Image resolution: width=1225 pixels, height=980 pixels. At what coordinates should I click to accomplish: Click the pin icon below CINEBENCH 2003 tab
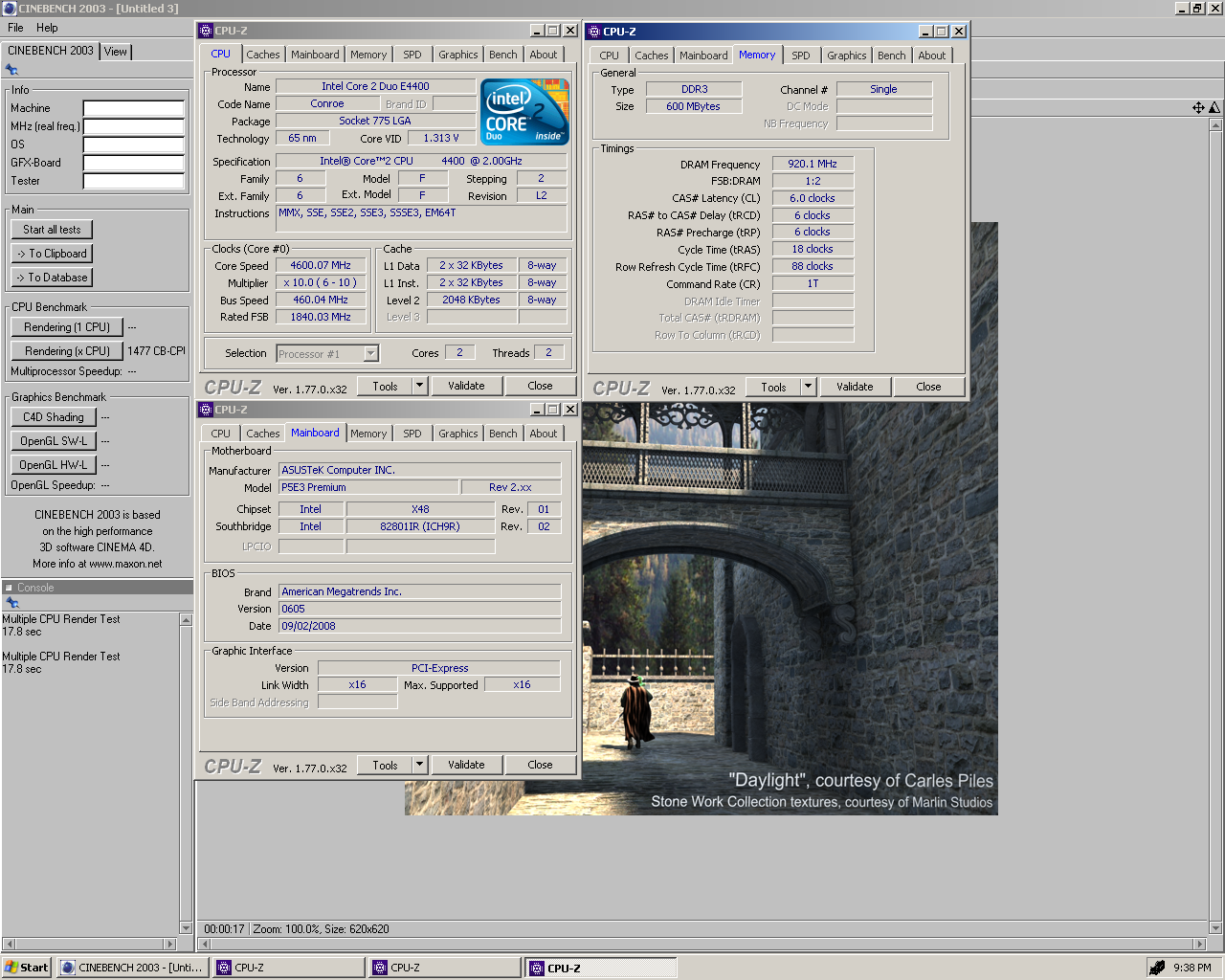tap(11, 70)
